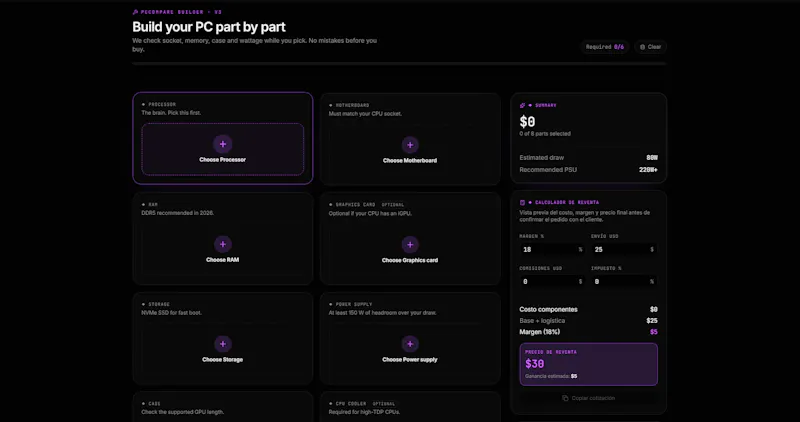Click the 220W+ recommended PSU value
The height and width of the screenshot is (422, 800).
648,169
